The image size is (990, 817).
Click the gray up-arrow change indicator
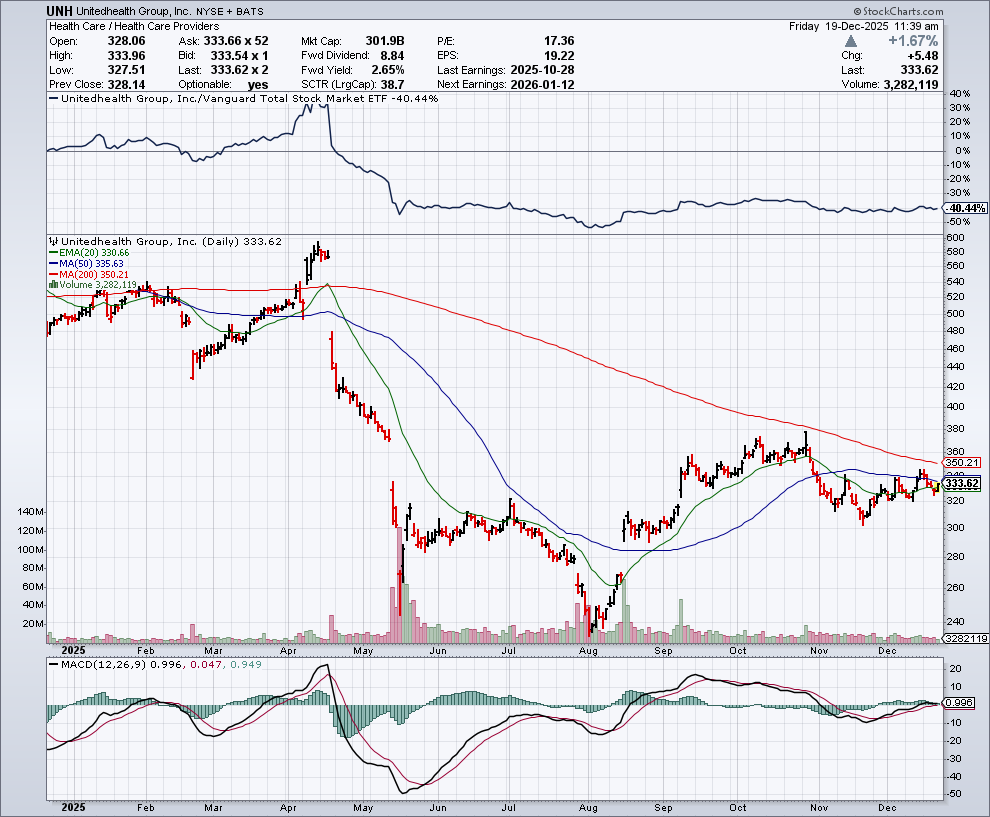tap(851, 41)
